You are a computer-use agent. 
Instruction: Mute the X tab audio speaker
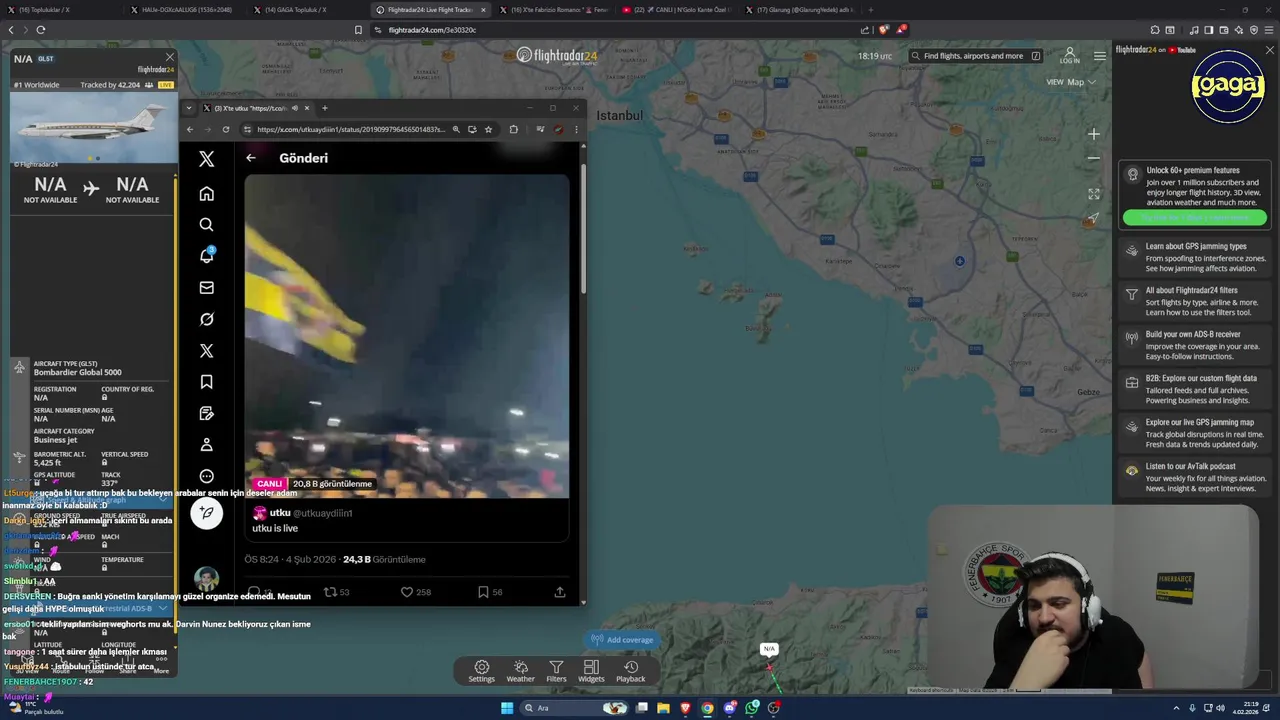[x=294, y=108]
